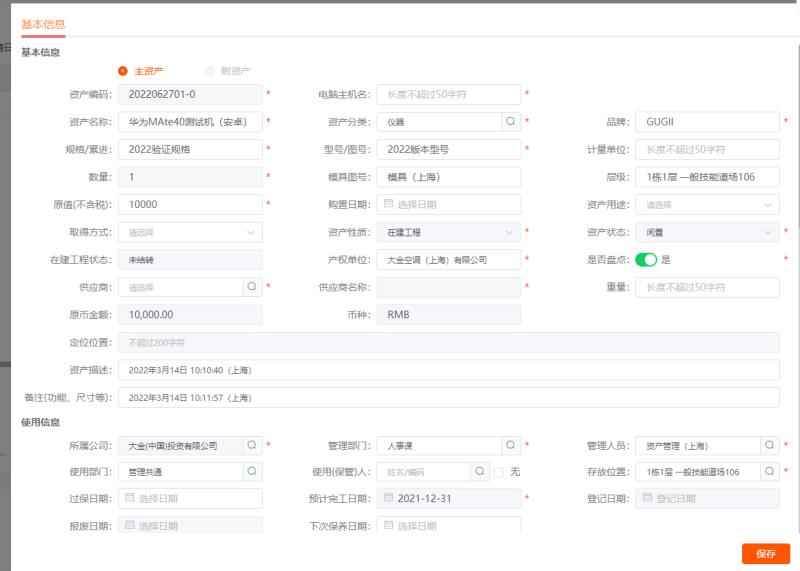Click the 电脑主机名 input field
The width and height of the screenshot is (800, 571).
click(x=448, y=95)
